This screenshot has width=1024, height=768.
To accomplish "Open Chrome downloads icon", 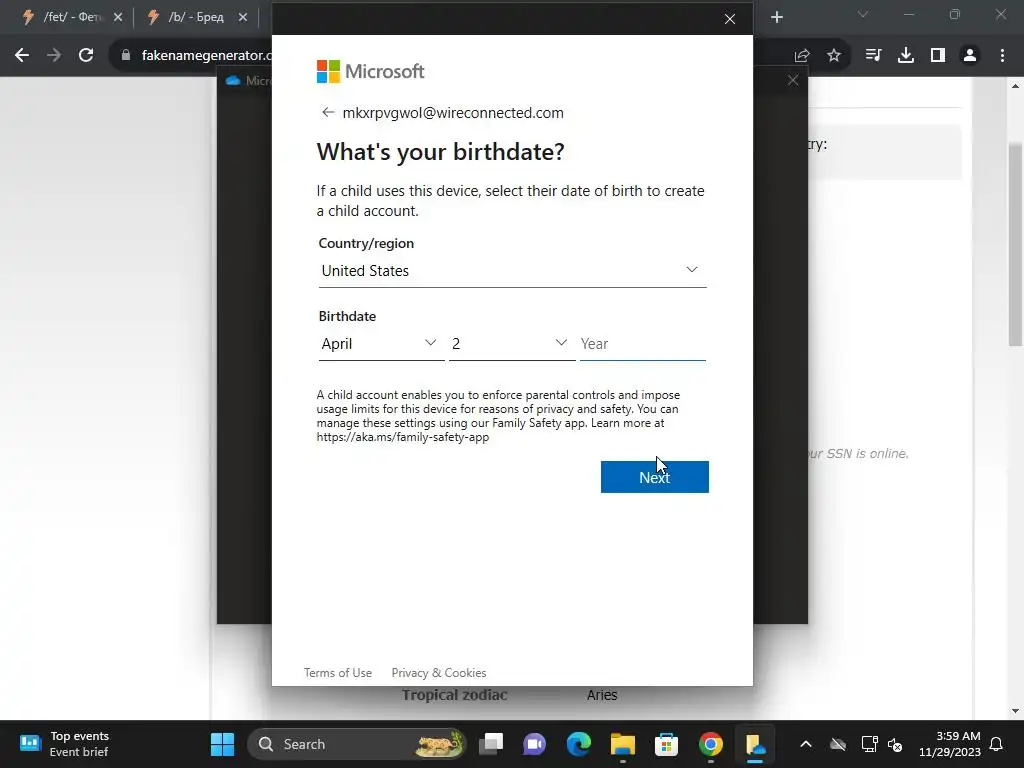I will [906, 55].
